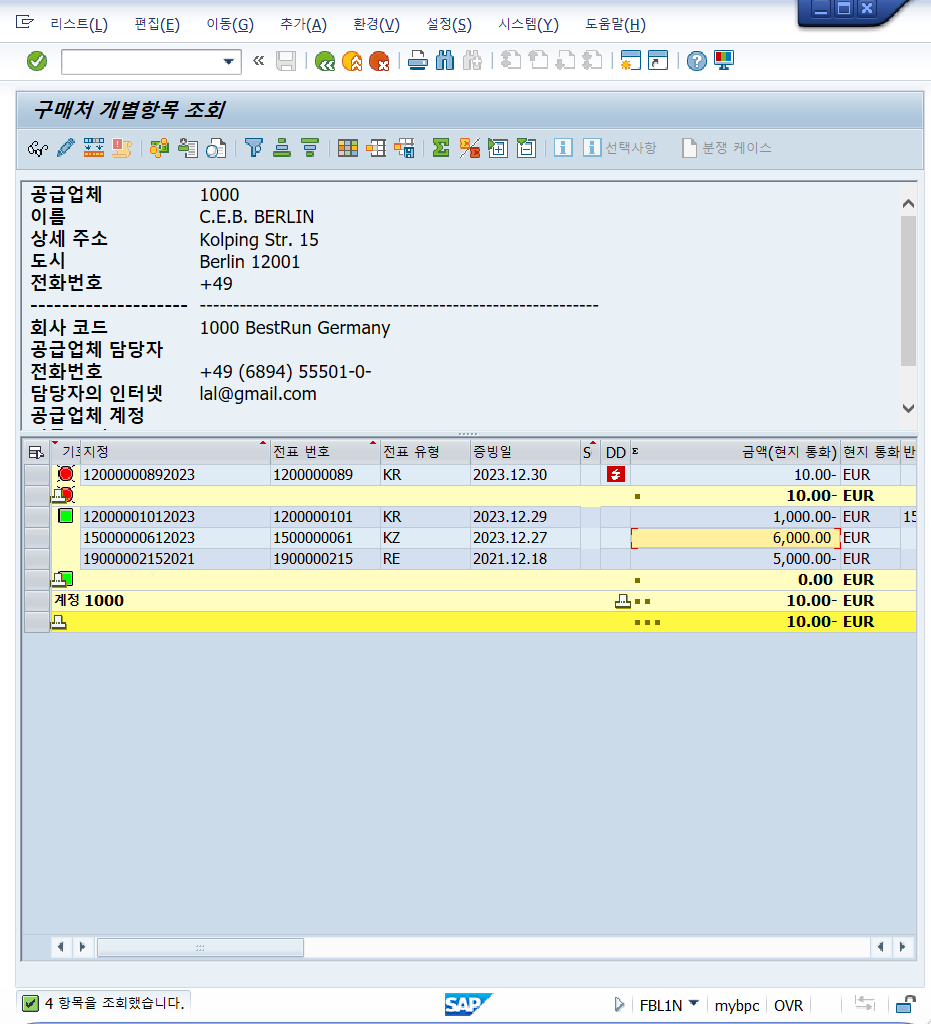Expand FBL1N transaction dropdown in status bar

point(693,1004)
